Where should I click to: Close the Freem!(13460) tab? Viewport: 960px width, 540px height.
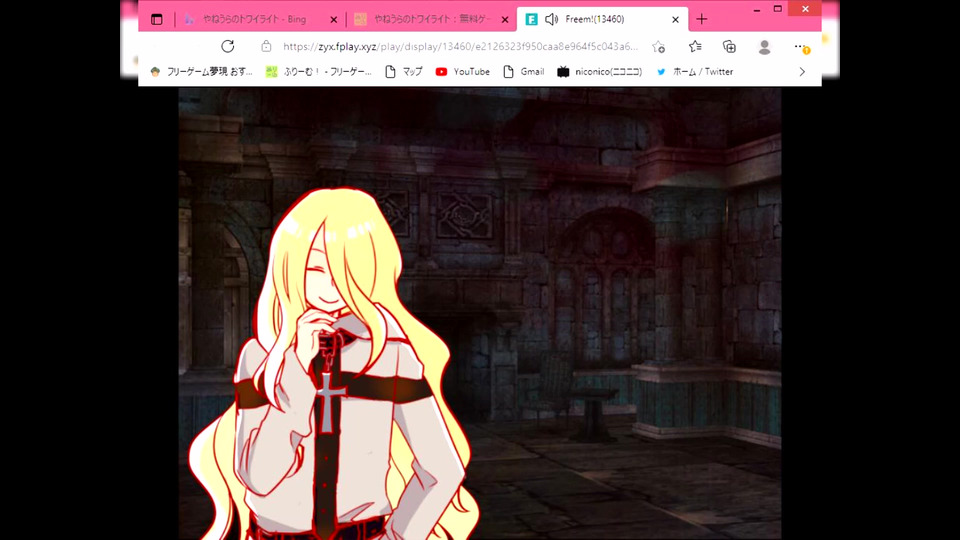pos(675,20)
